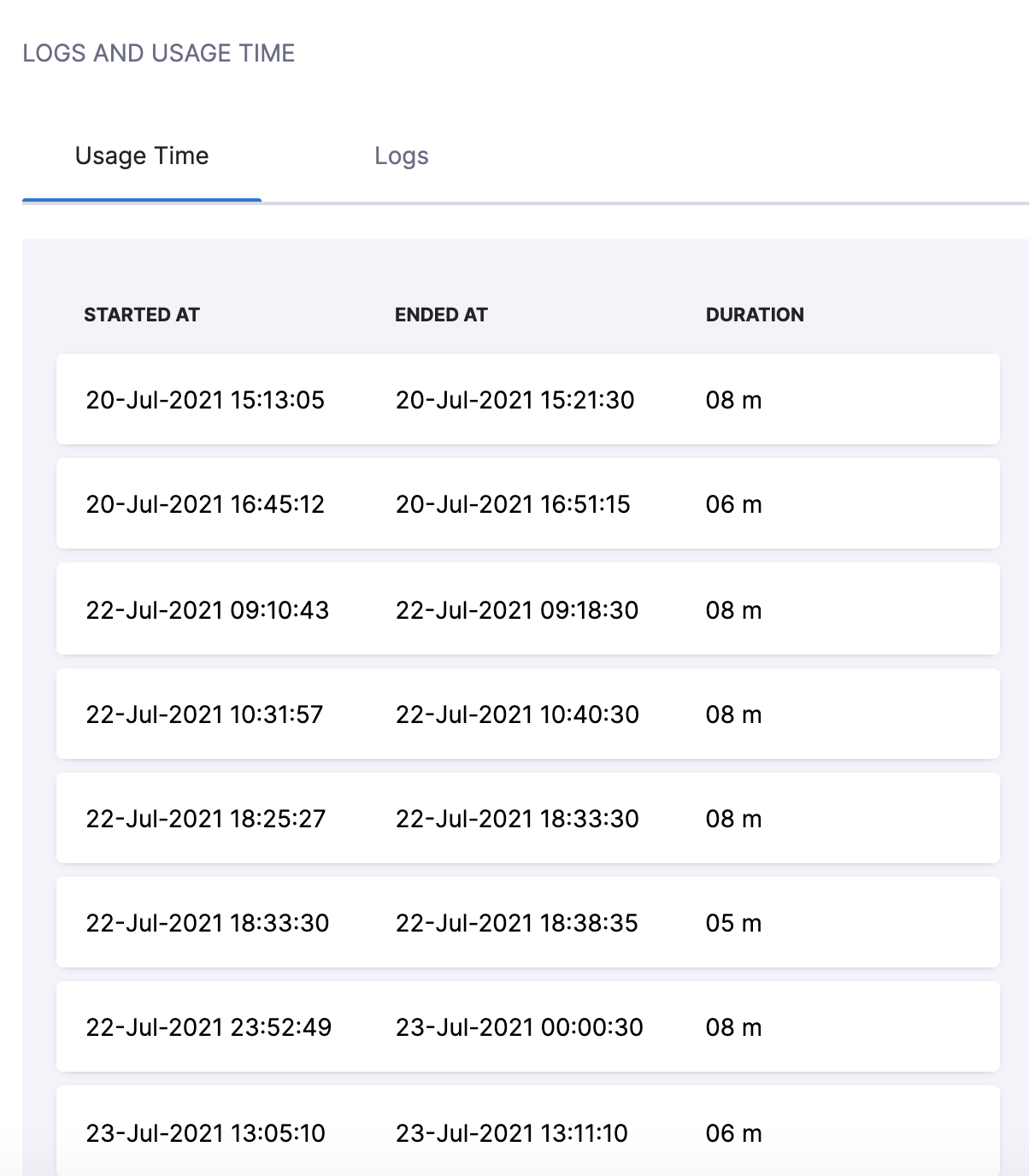The height and width of the screenshot is (1176, 1029).
Task: Click the 06 m duration ending 16:51:15
Action: [x=733, y=504]
